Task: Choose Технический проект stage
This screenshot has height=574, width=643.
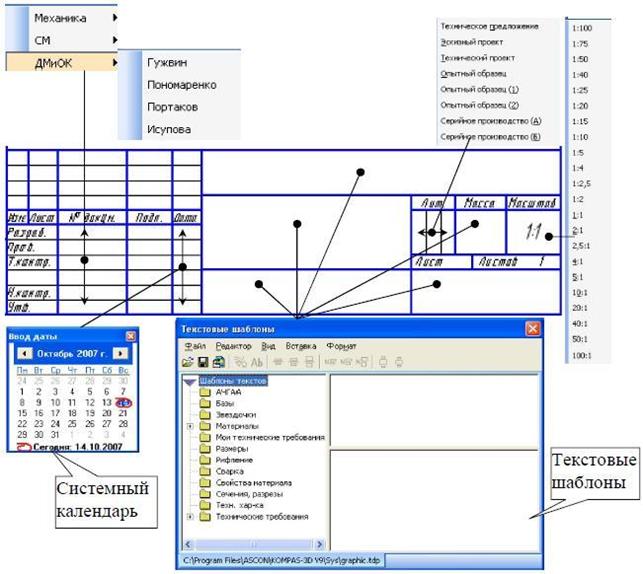Action: [x=478, y=58]
